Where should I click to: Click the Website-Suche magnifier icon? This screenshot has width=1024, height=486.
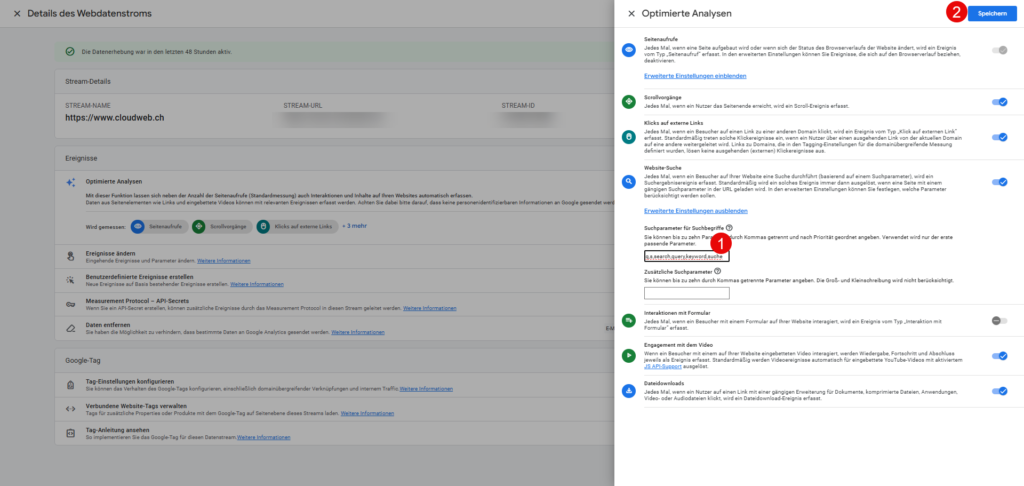click(629, 182)
